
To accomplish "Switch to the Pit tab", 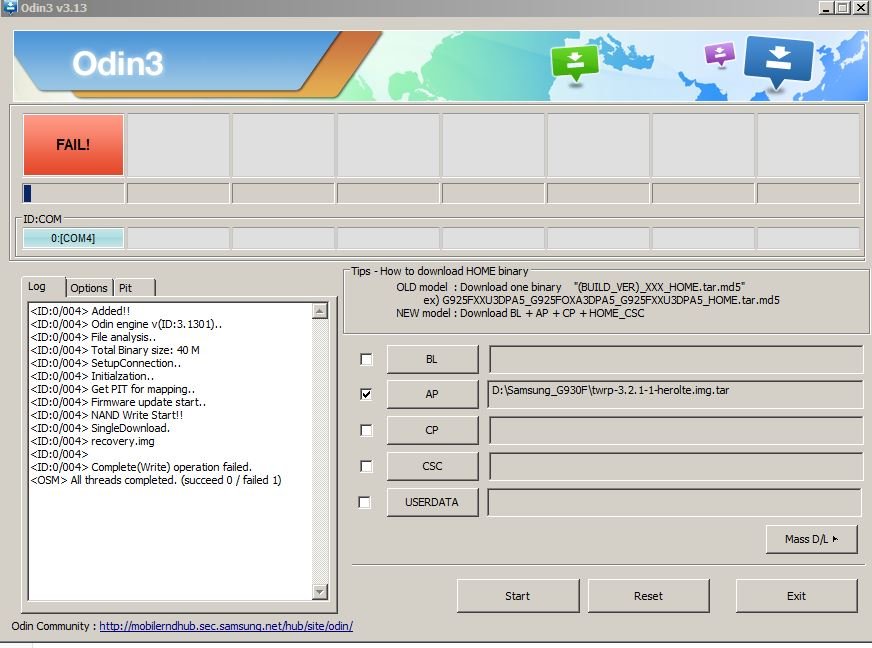I will coord(134,288).
